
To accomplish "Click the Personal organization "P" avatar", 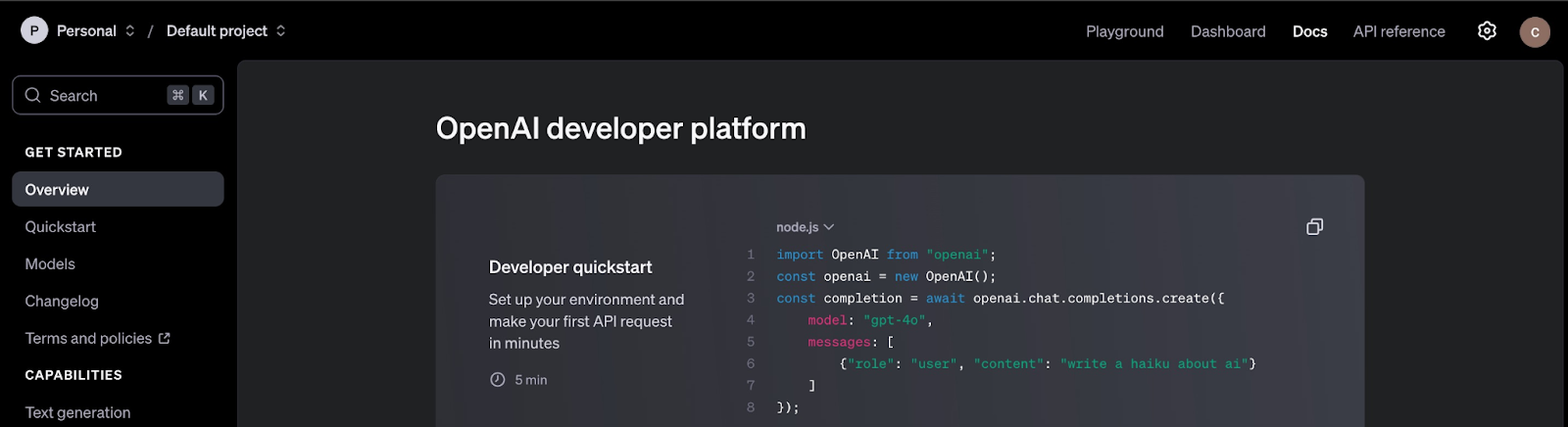I will click(34, 30).
